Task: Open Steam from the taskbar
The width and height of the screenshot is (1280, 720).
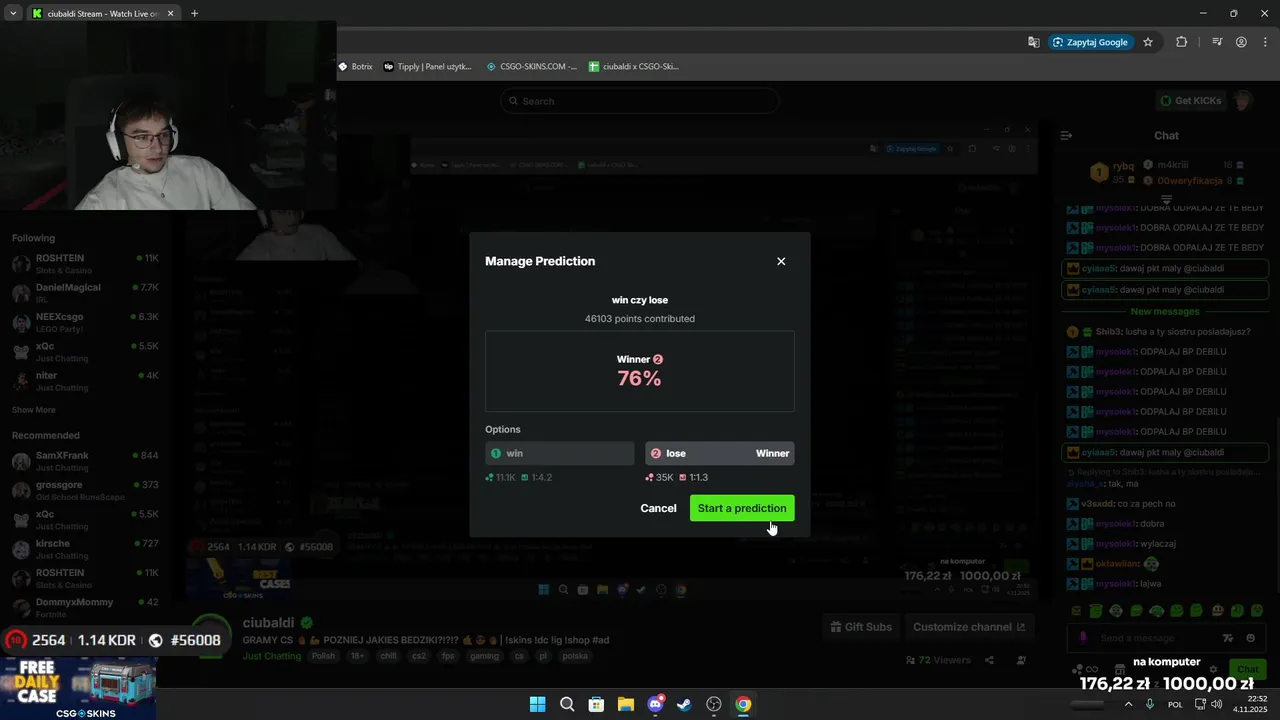Action: (684, 704)
